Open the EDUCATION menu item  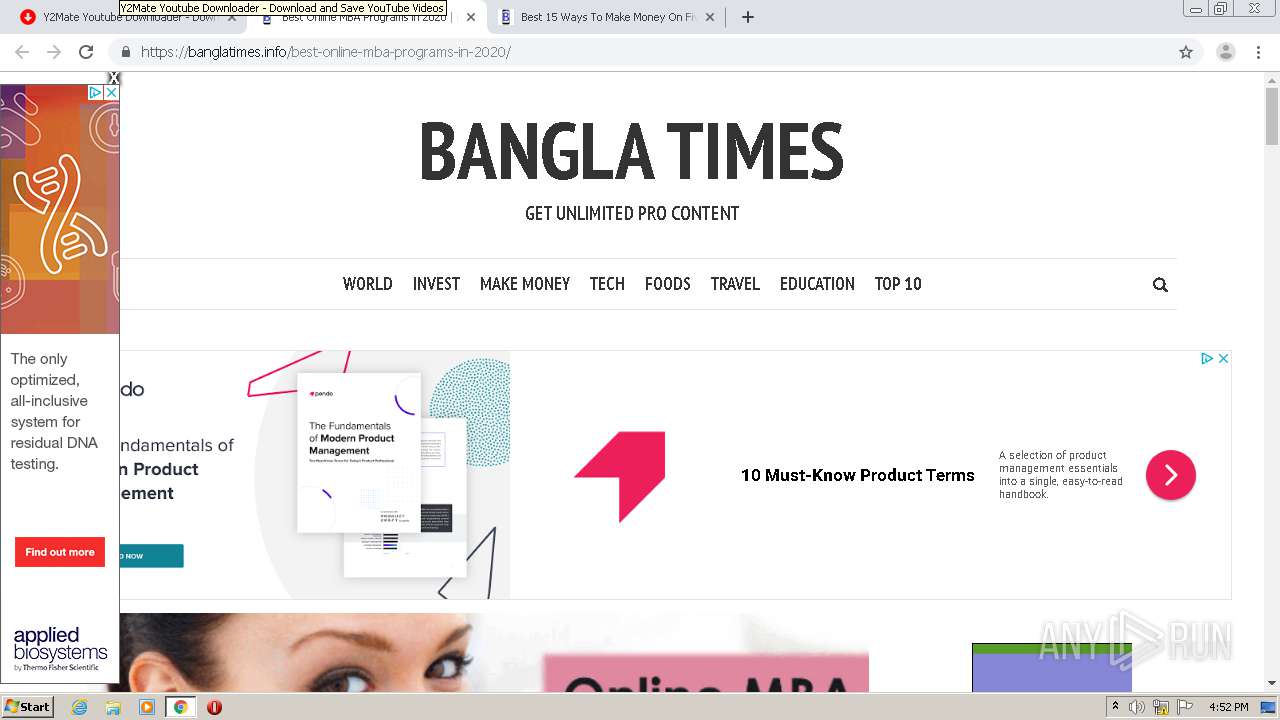click(x=817, y=284)
